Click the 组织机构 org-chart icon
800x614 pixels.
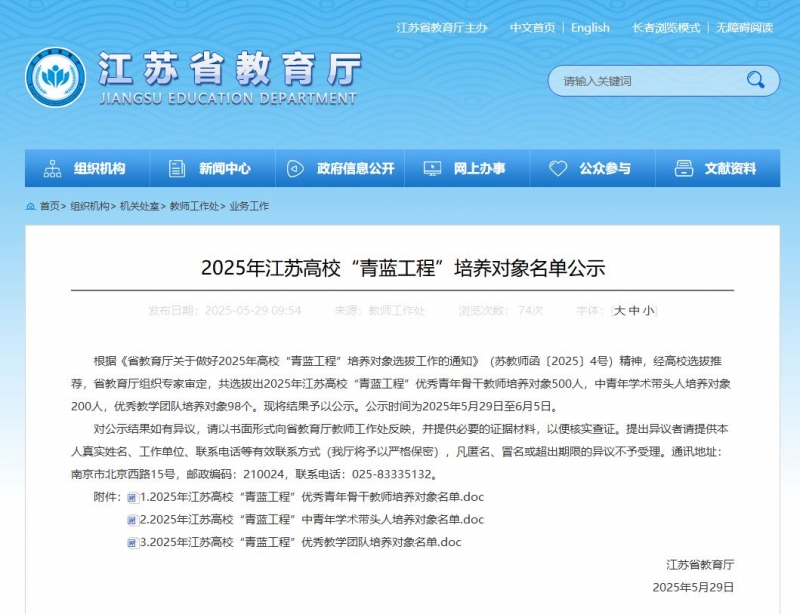(53, 168)
